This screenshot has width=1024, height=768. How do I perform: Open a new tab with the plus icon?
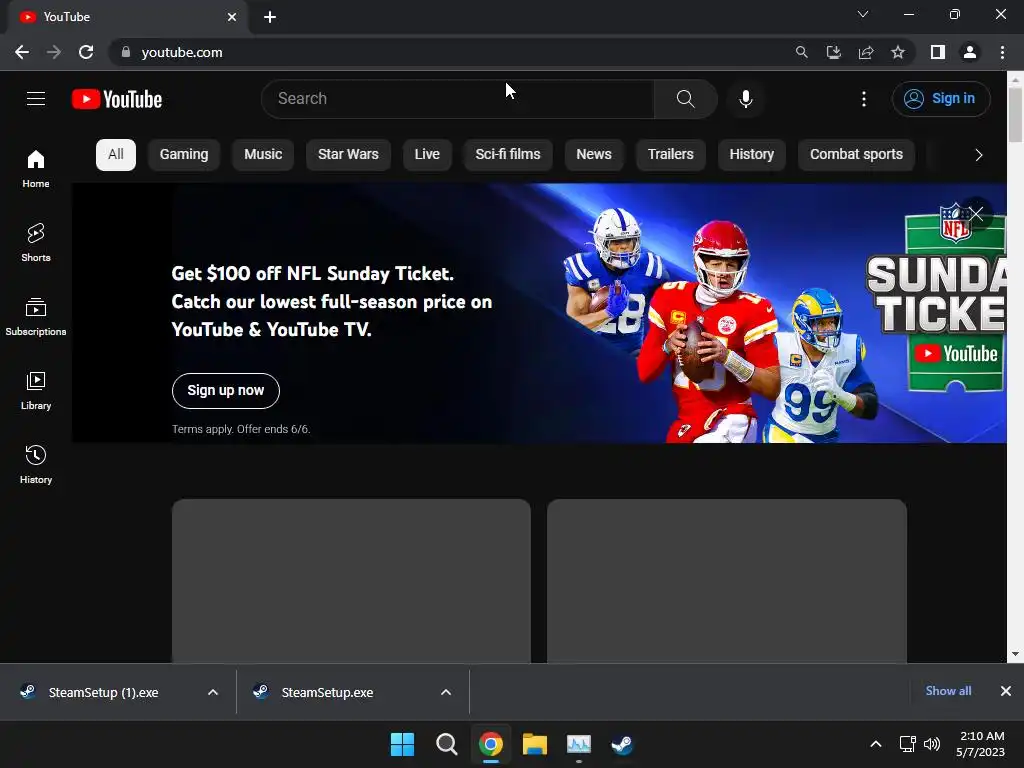tap(270, 17)
